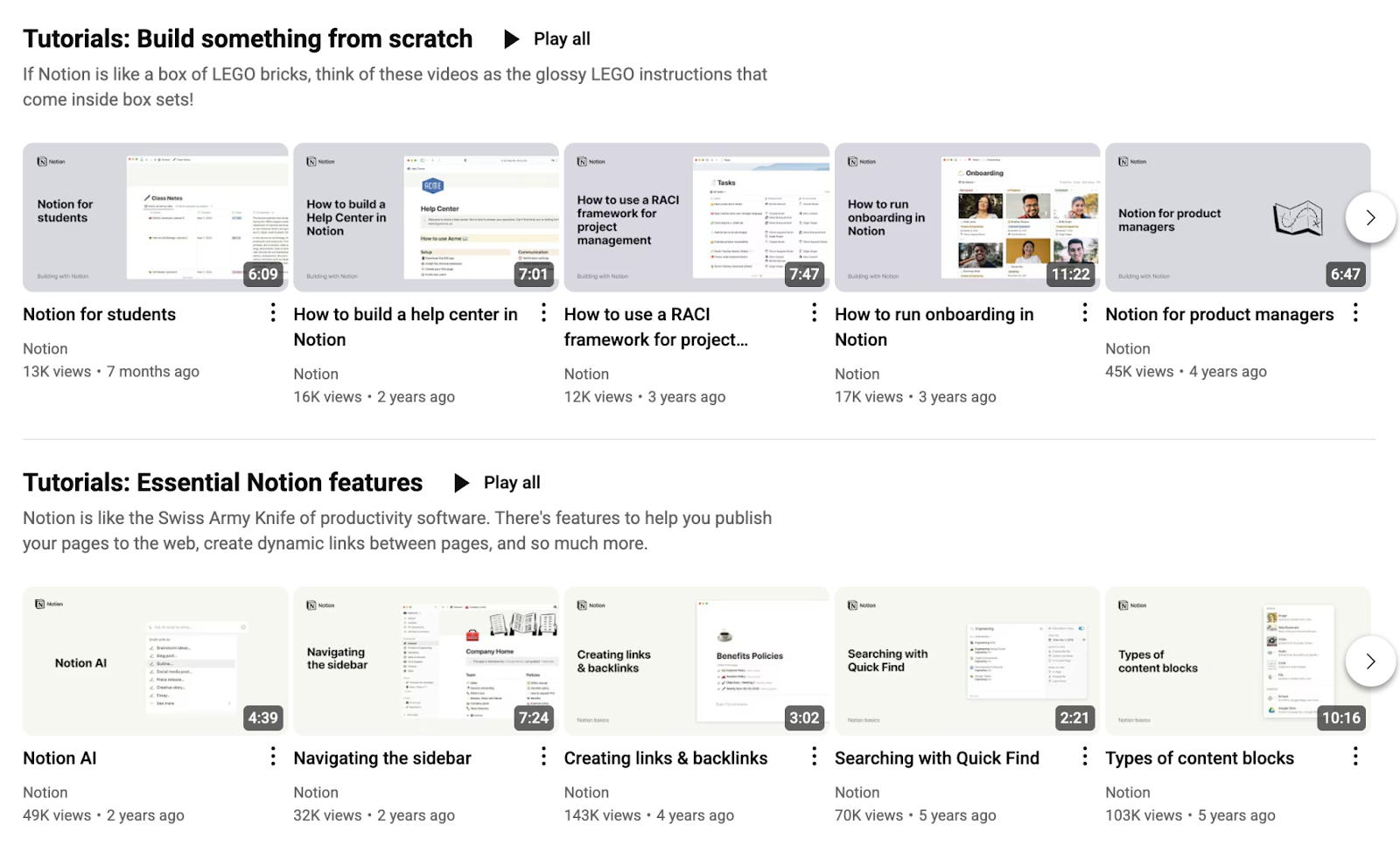Open options menu for Notion for product managers
Image resolution: width=1400 pixels, height=846 pixels.
point(1354,312)
